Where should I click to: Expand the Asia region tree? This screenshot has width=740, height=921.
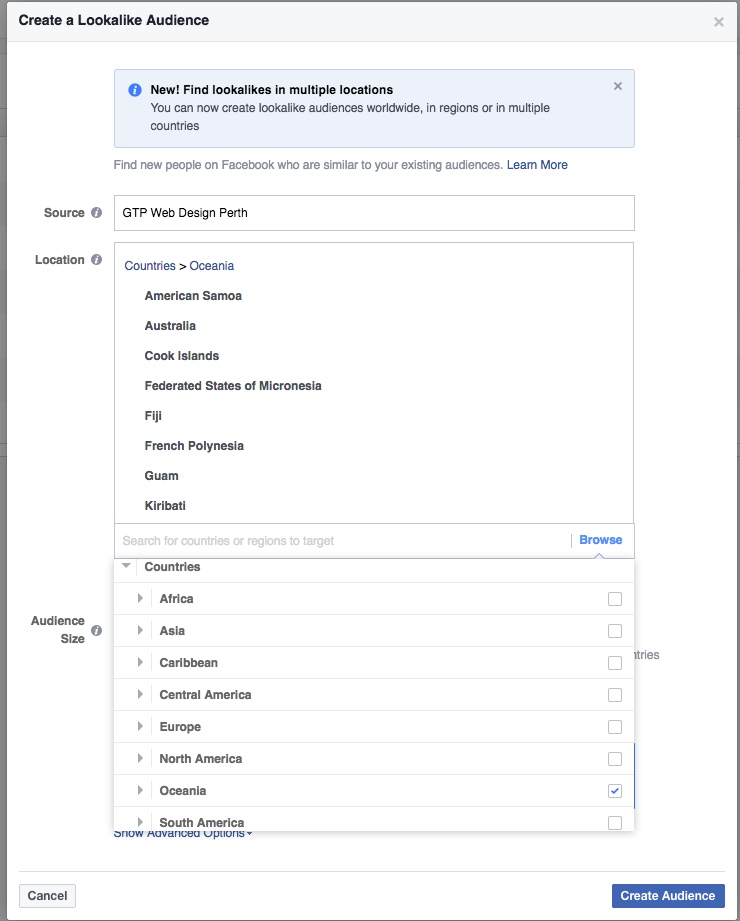coord(141,631)
